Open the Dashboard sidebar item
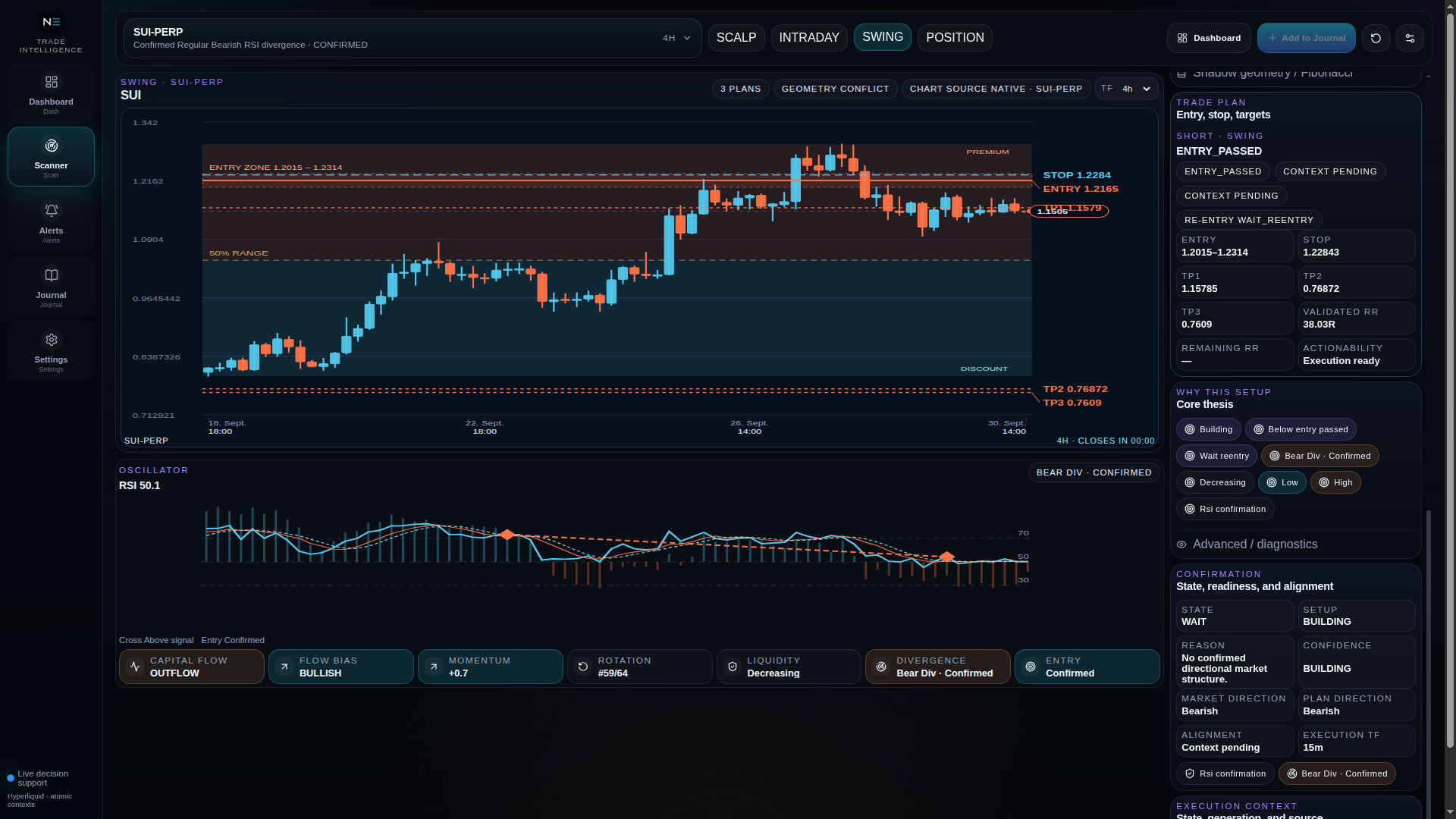This screenshot has width=1456, height=819. coord(51,93)
